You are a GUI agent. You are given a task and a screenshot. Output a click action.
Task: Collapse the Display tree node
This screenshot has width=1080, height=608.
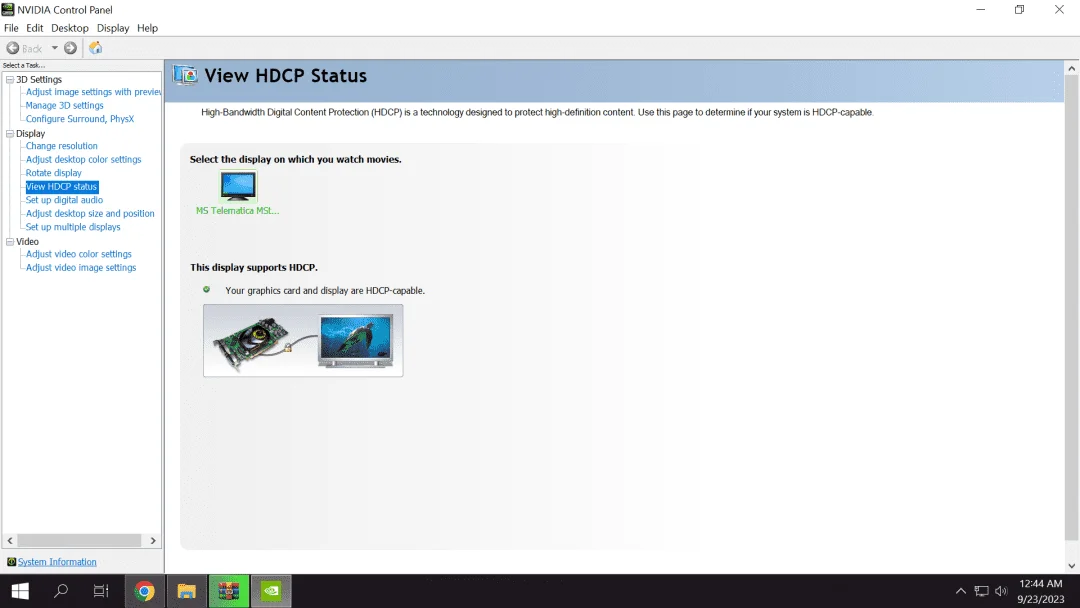pyautogui.click(x=10, y=134)
